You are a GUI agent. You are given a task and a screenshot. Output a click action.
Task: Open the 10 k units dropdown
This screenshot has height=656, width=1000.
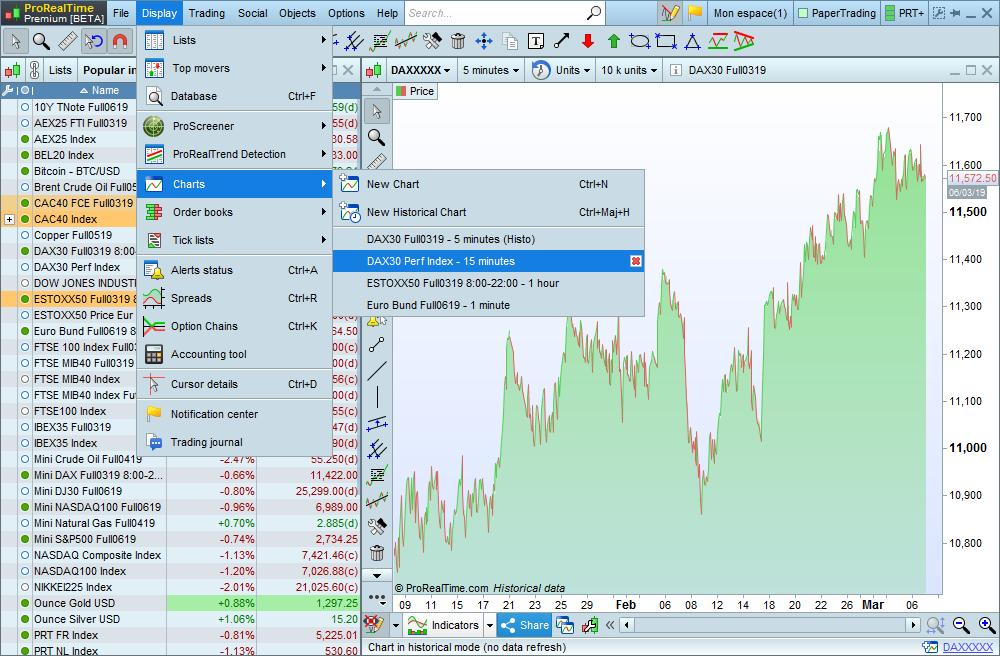[x=629, y=70]
